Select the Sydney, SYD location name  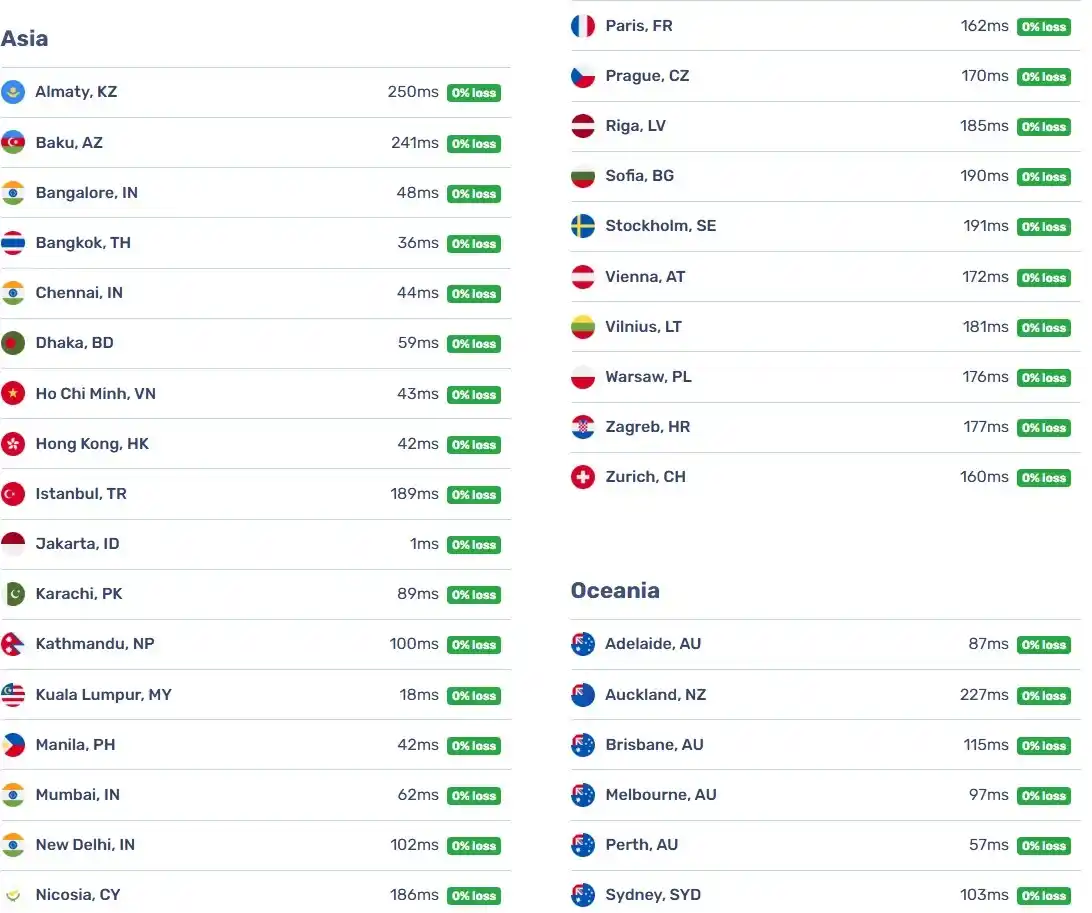point(653,894)
